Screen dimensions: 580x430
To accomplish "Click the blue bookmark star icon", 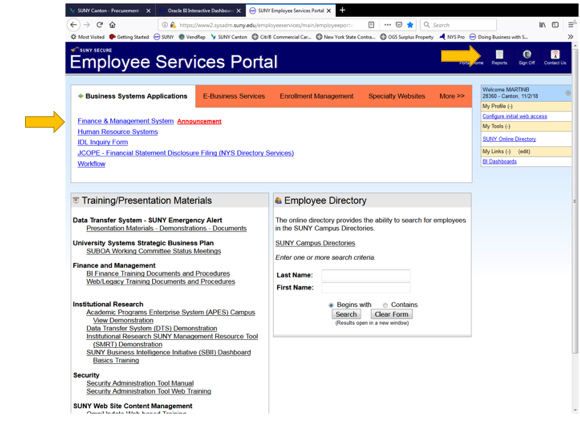I will click(410, 25).
